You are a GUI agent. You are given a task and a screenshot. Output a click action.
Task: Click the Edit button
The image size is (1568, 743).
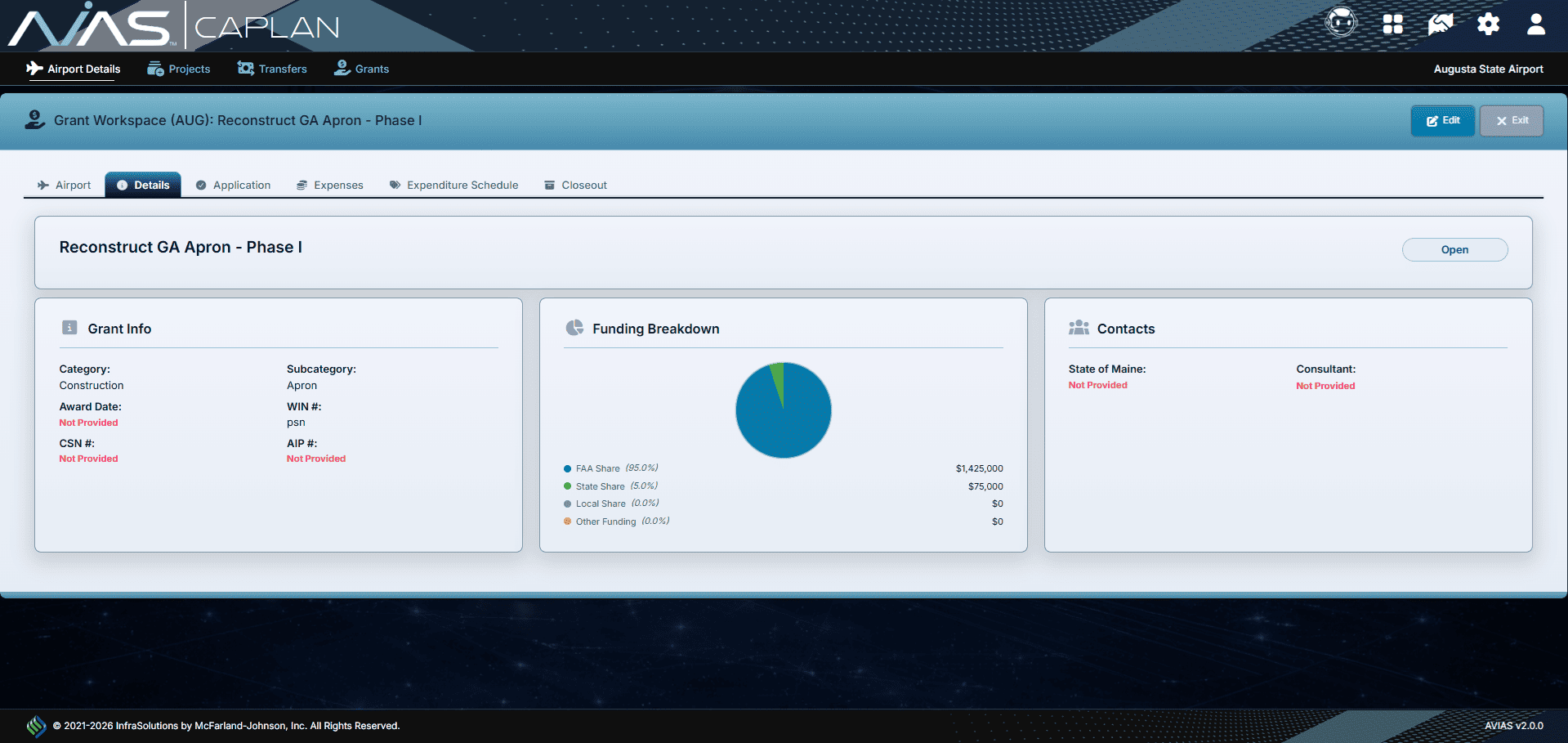point(1442,120)
